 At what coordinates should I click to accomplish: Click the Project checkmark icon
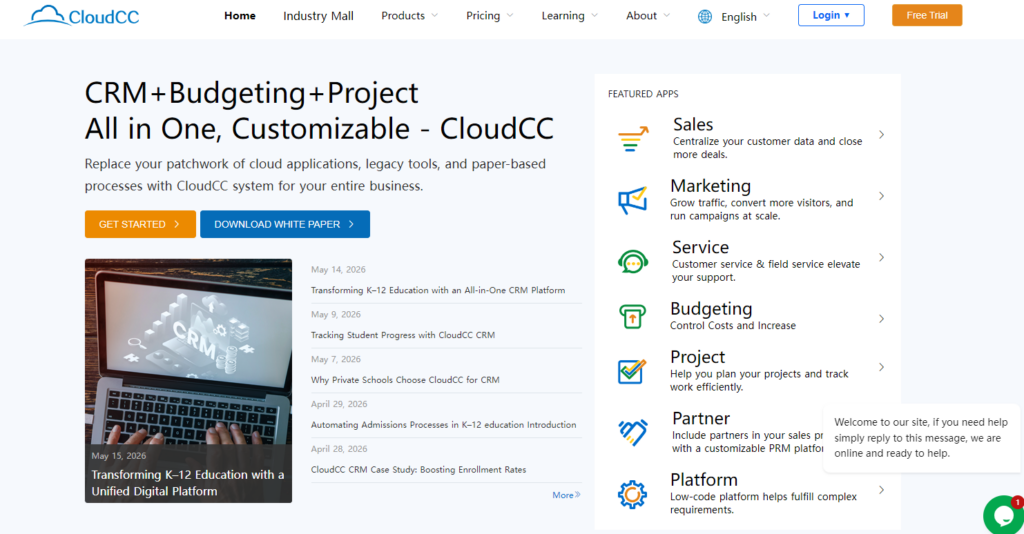632,371
